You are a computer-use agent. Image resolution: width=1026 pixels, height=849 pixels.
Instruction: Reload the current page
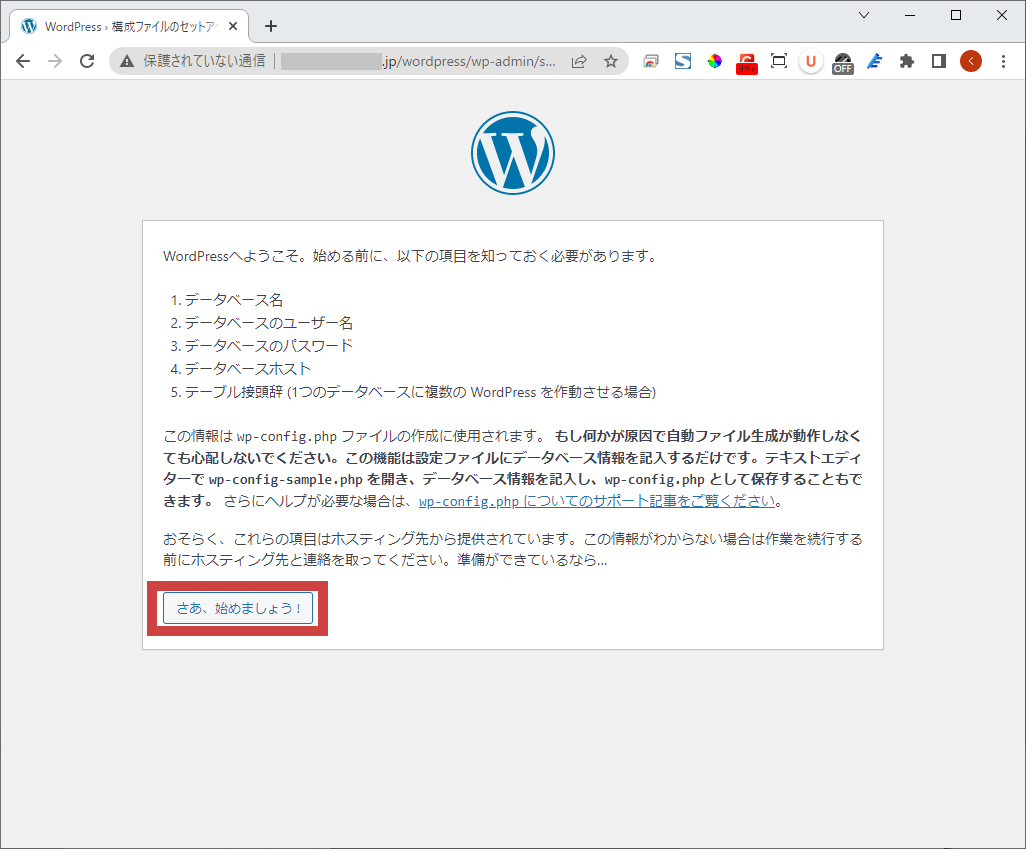click(87, 61)
